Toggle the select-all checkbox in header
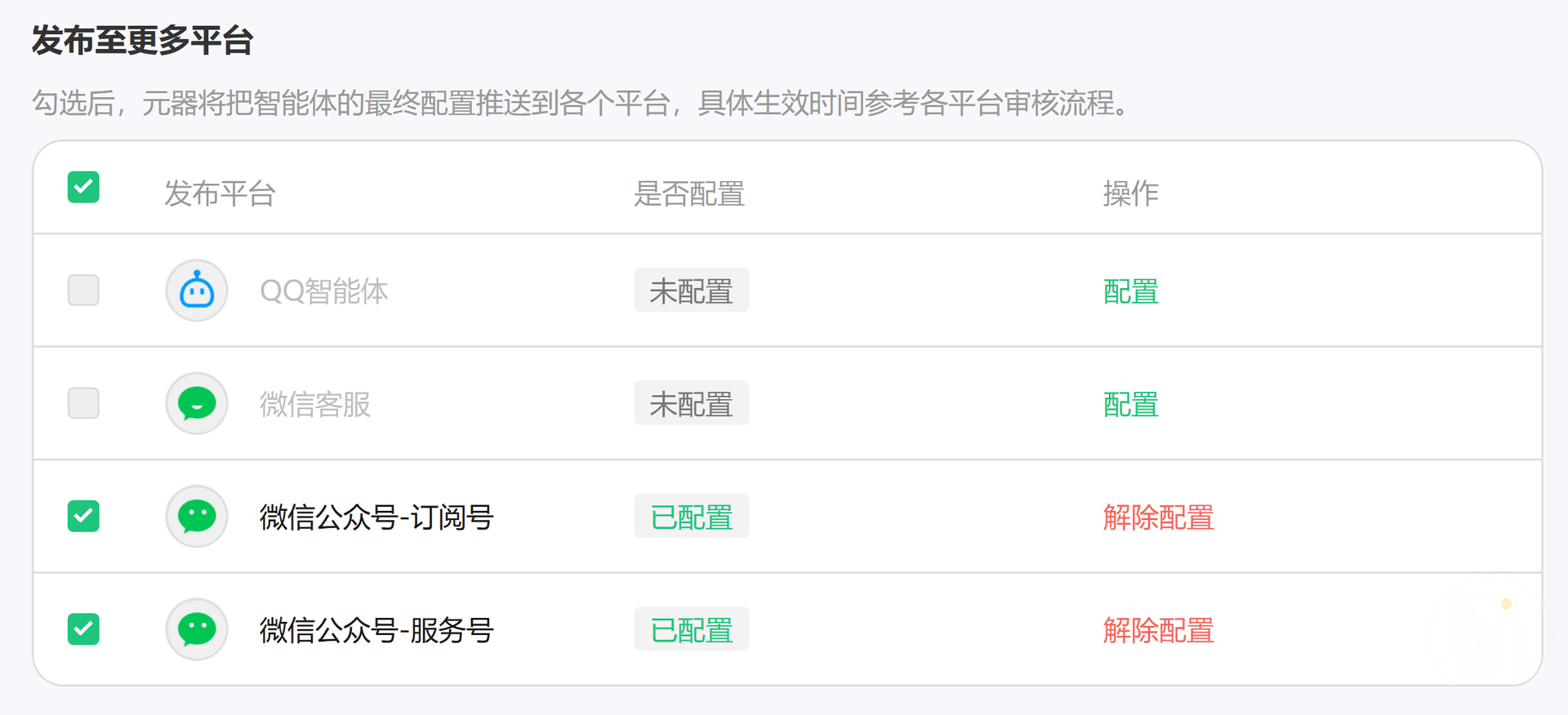Image resolution: width=1568 pixels, height=715 pixels. [83, 187]
